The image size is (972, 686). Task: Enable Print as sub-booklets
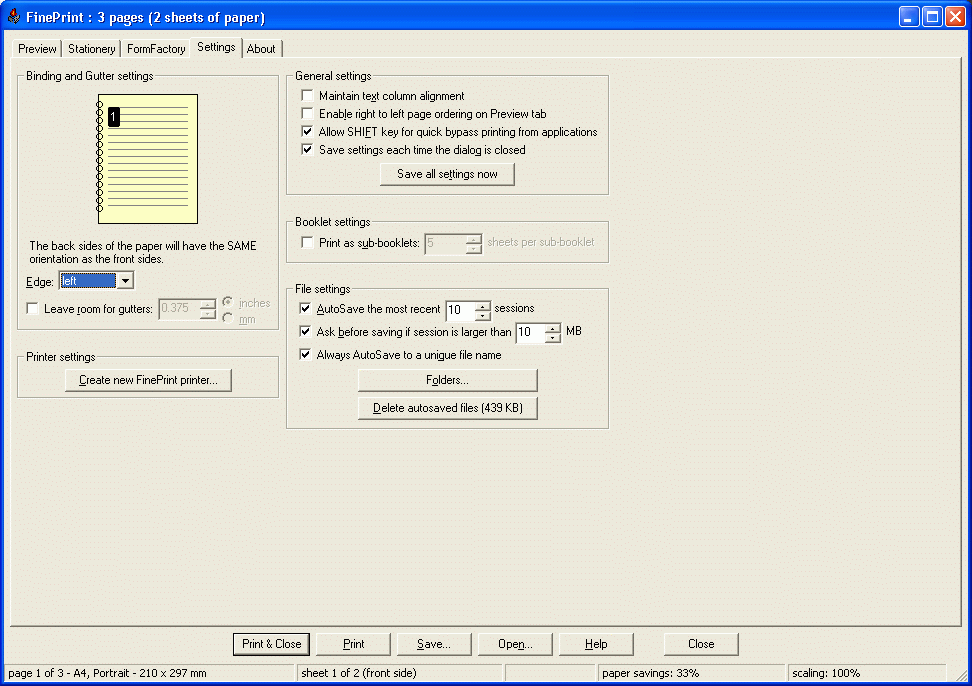[307, 242]
